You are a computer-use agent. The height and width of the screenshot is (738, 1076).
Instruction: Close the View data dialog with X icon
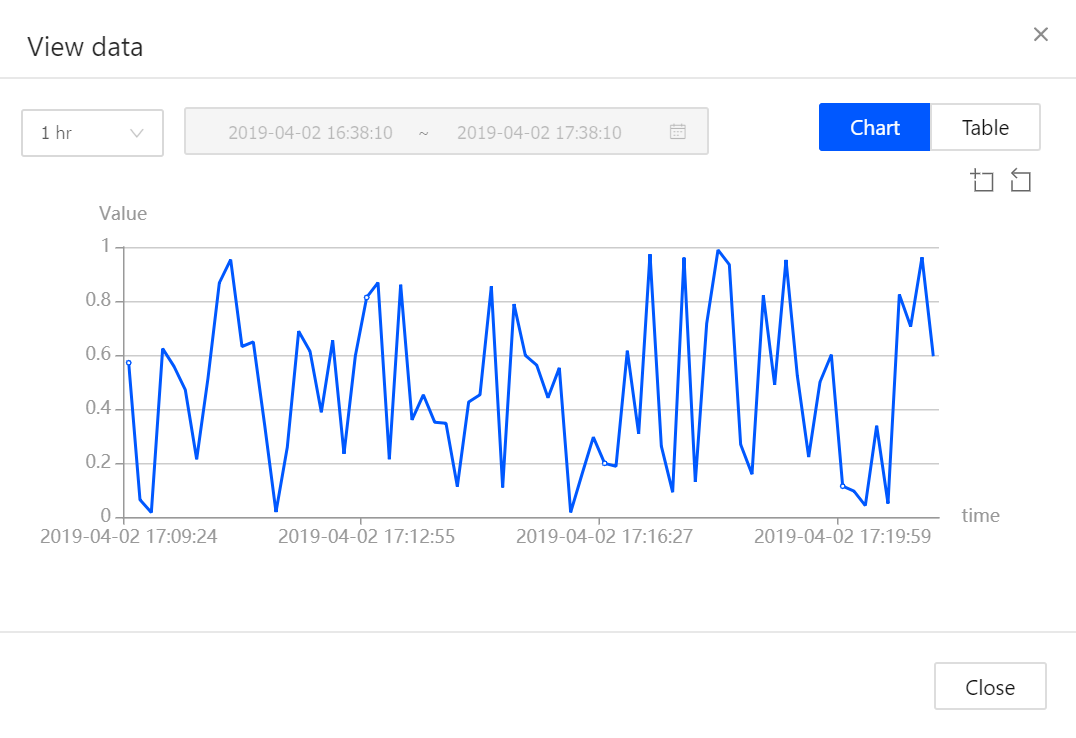(x=1040, y=35)
